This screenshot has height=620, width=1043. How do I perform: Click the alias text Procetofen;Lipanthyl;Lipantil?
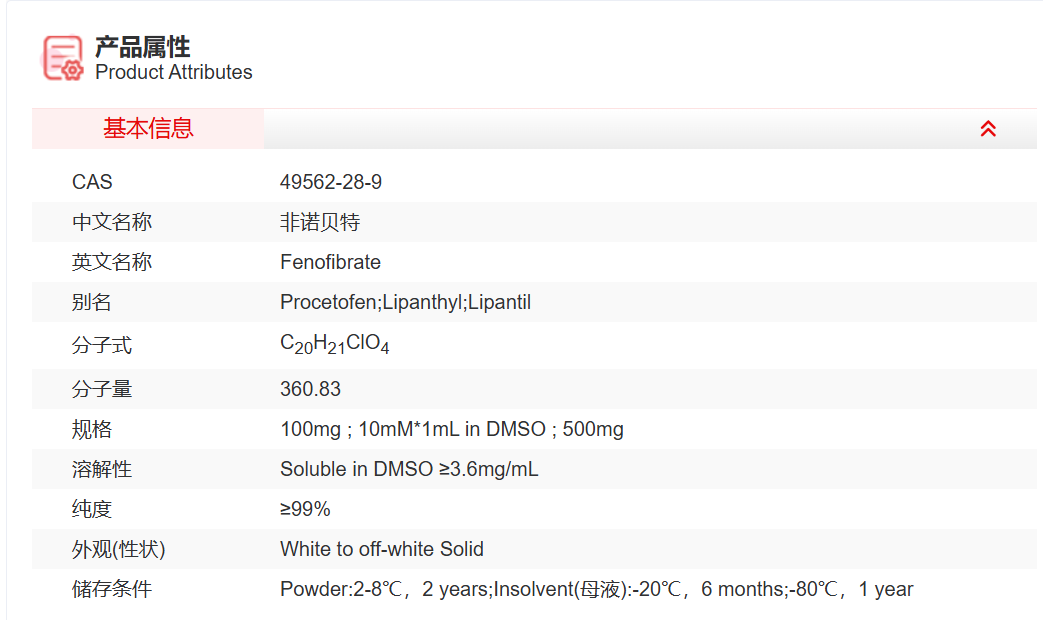(405, 302)
